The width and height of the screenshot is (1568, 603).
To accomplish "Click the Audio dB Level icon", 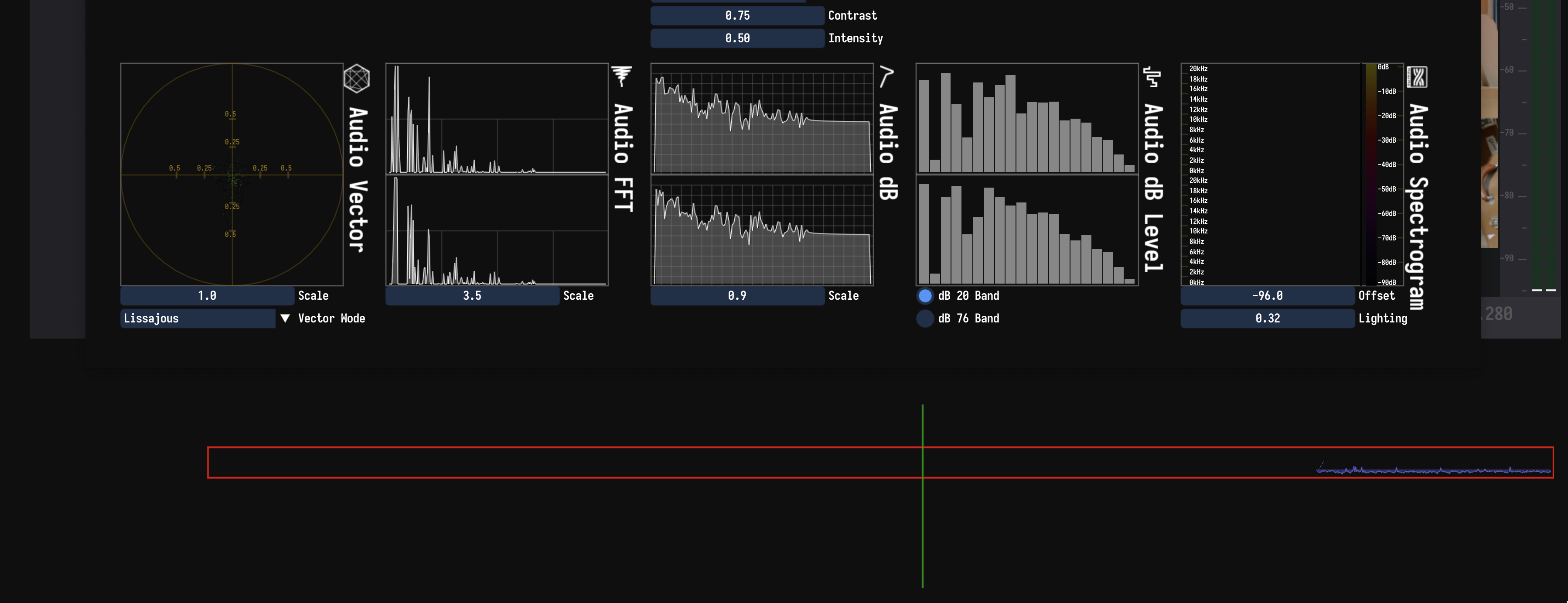I will [x=1152, y=77].
